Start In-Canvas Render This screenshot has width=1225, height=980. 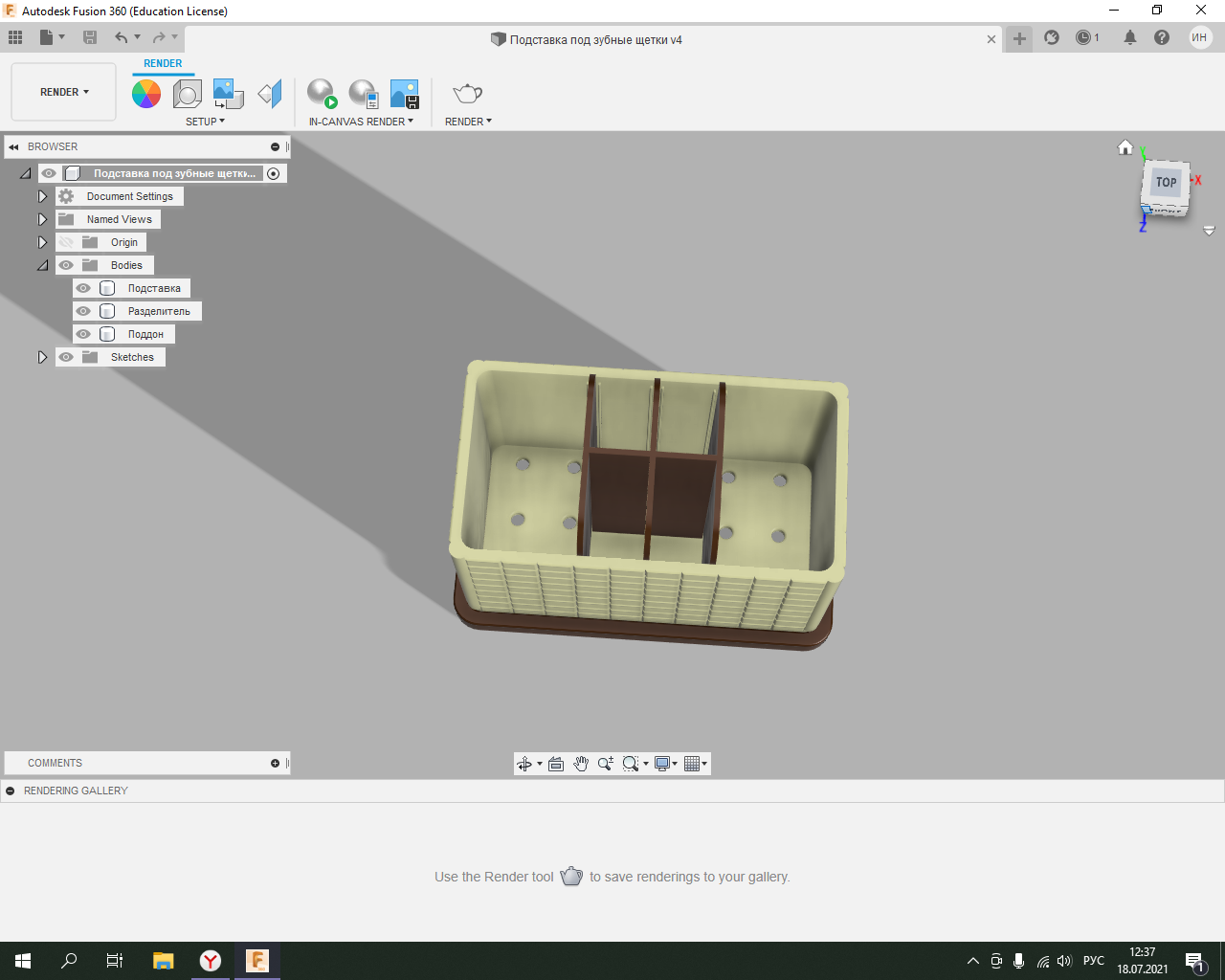pos(323,94)
